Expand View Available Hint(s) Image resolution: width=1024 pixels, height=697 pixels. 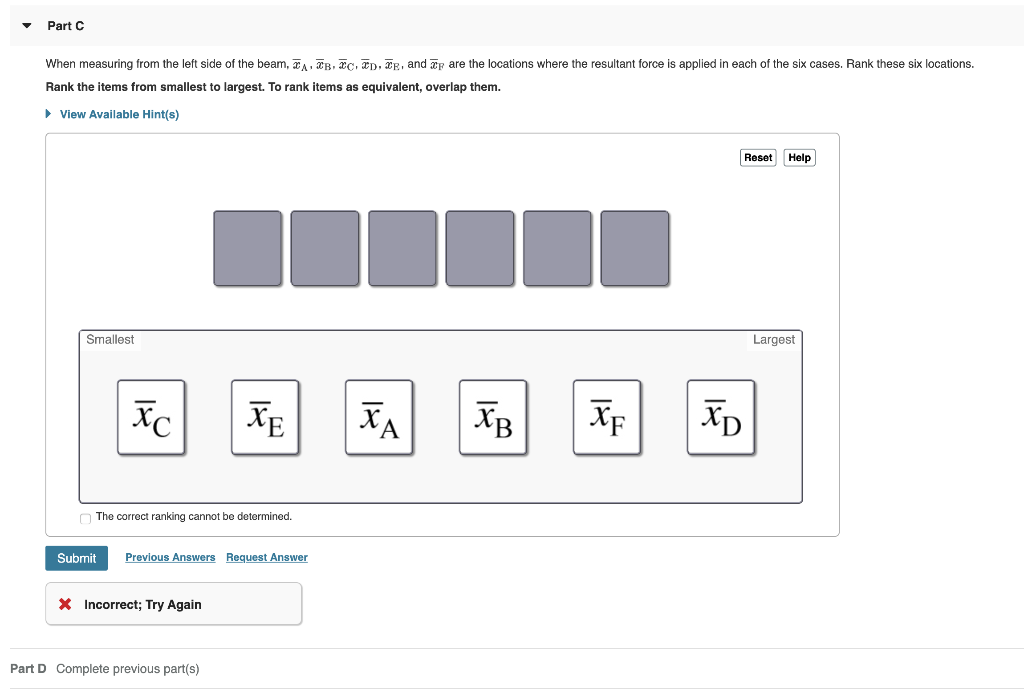click(111, 113)
